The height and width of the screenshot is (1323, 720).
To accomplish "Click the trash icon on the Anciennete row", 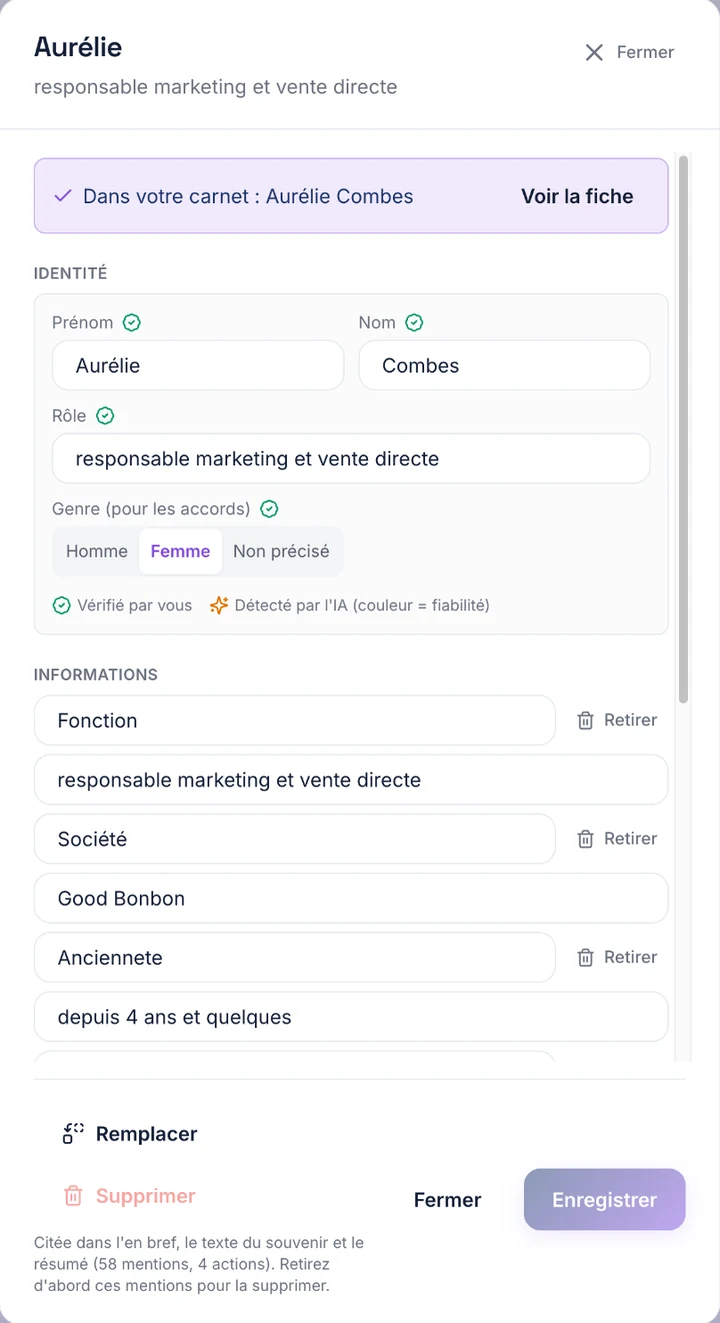I will (x=586, y=957).
